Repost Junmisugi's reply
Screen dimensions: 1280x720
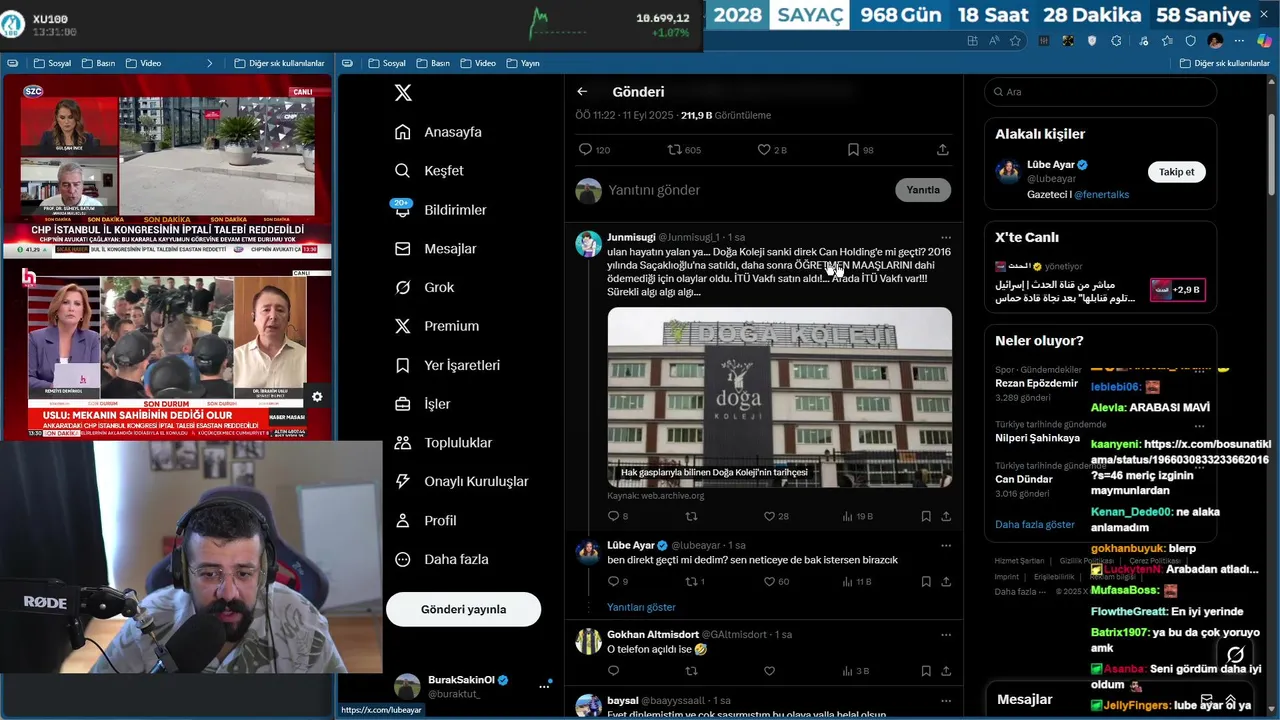pyautogui.click(x=690, y=516)
